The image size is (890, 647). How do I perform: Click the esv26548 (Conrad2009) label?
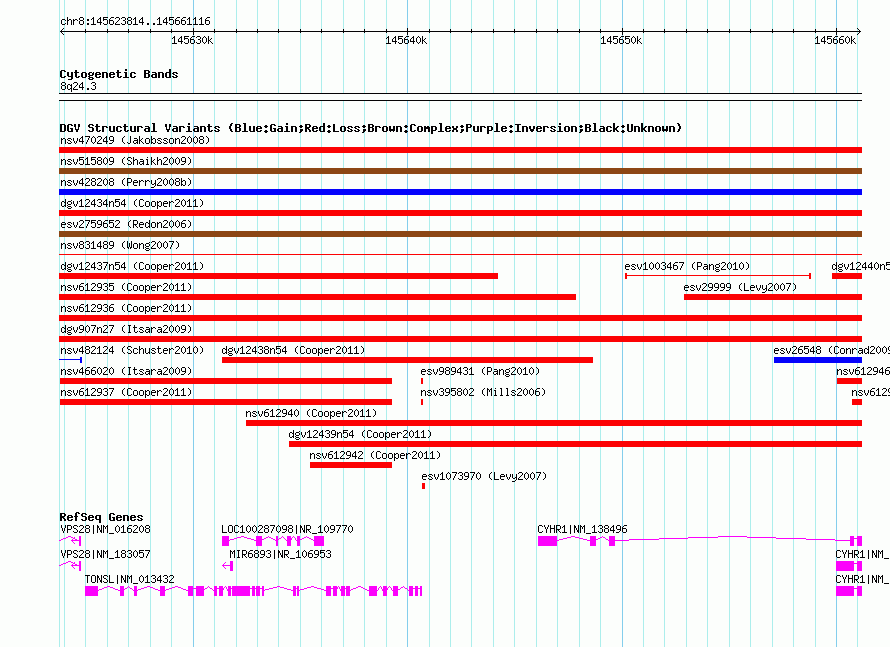coord(832,350)
